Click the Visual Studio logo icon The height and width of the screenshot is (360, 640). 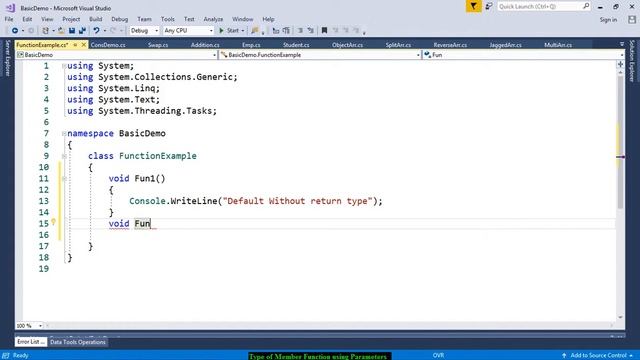coord(10,8)
